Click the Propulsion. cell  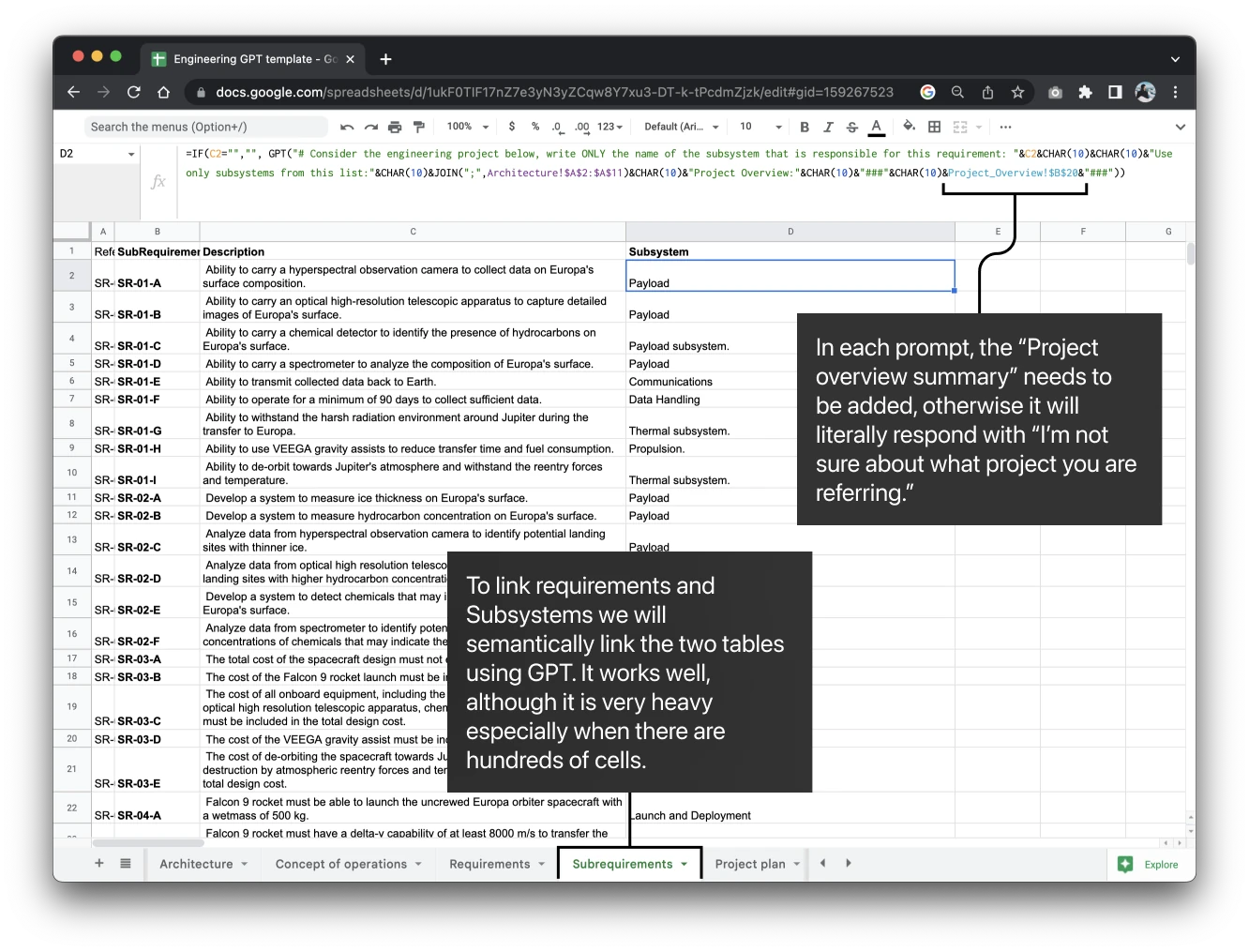(x=790, y=449)
